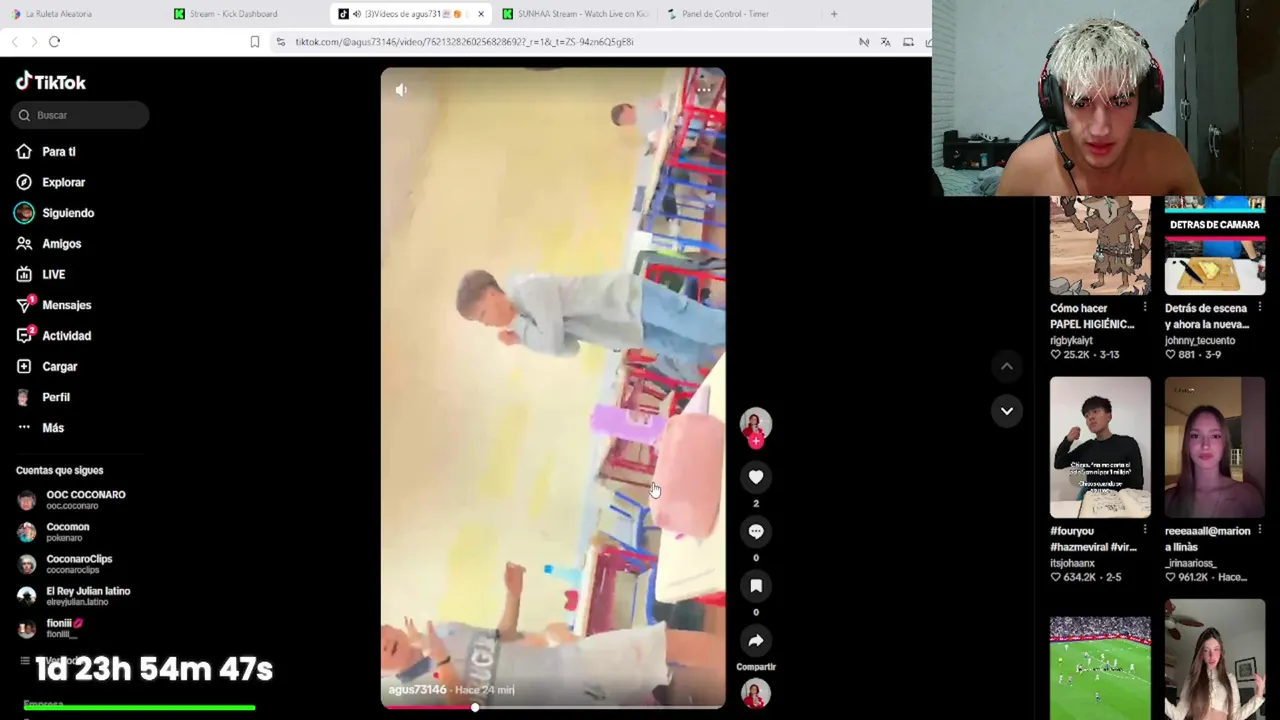
Task: Open the Para ti feed
Action: [x=58, y=152]
